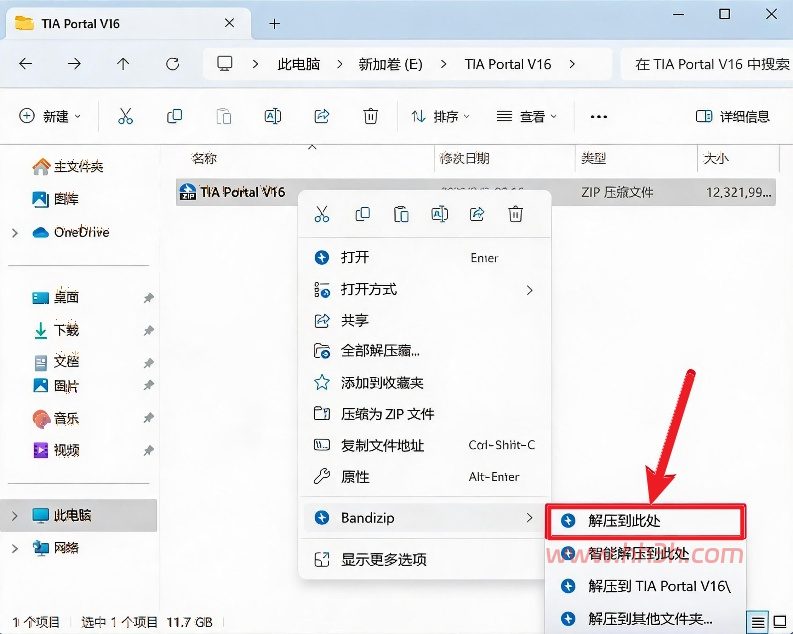Toggle the 详细信息 details pane button
Screen dimensions: 793x634
click(733, 117)
